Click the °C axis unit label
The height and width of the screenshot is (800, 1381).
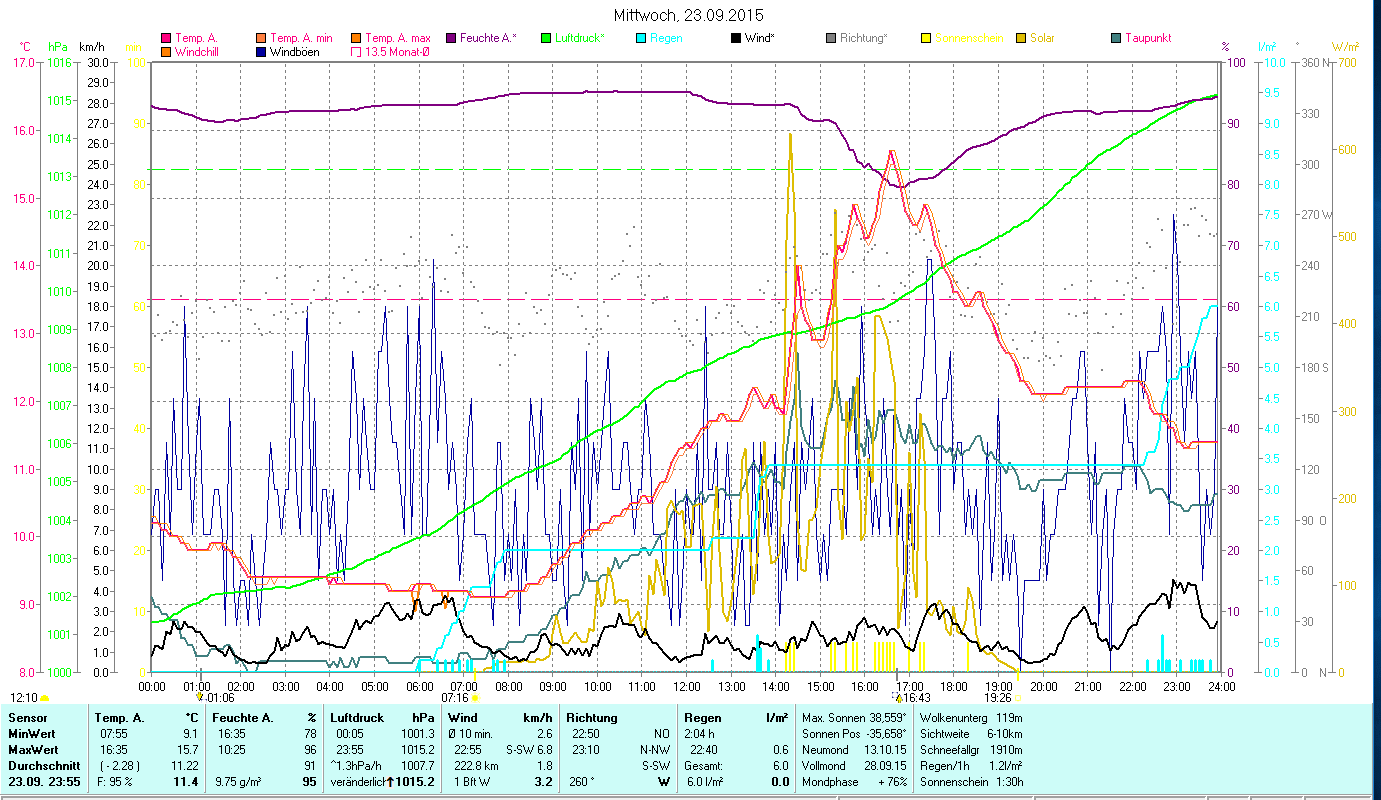tap(25, 47)
